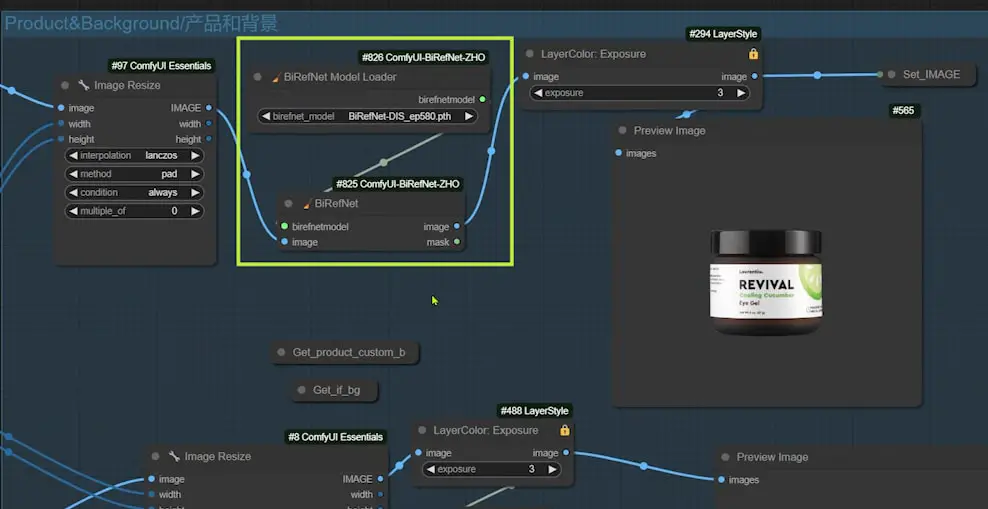
Task: Click the 'Product&Background/产品和背景' group title
Action: 141,24
